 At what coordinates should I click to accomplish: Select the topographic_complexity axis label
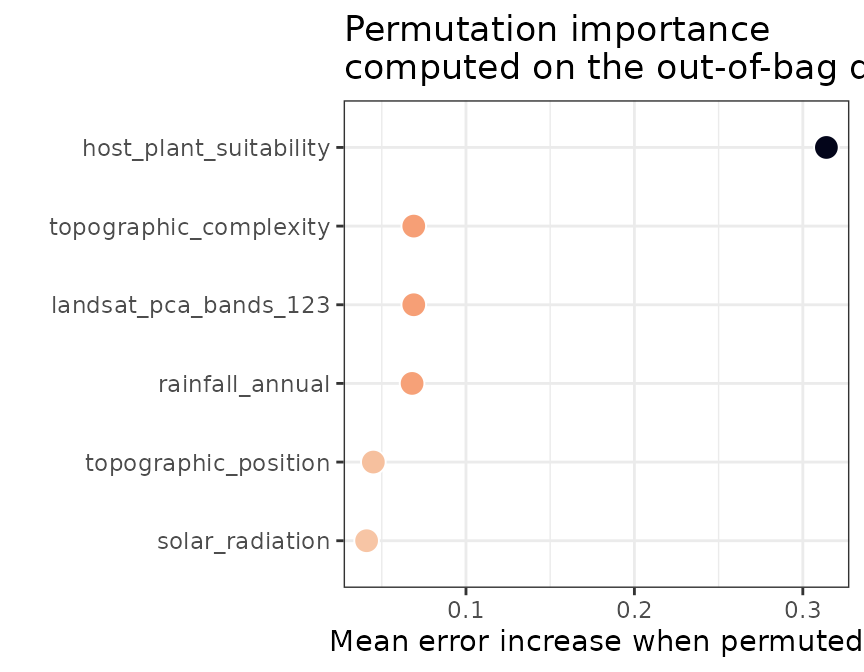click(190, 228)
